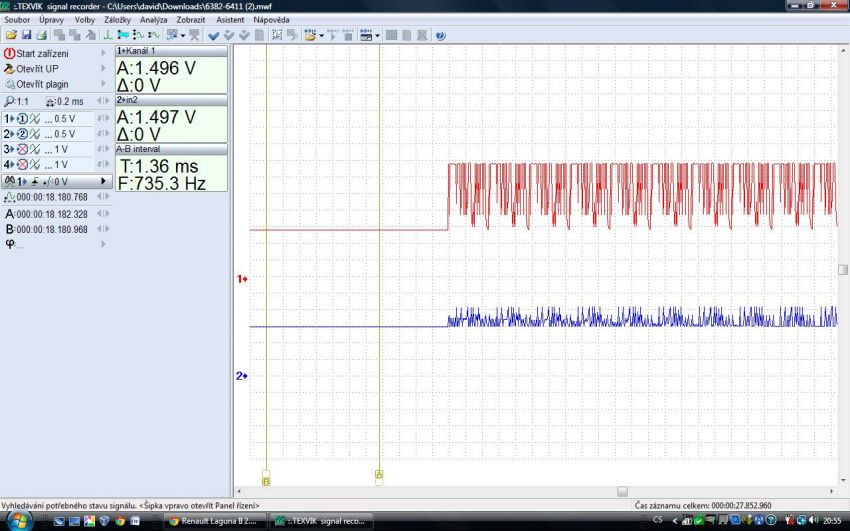850x531 pixels.
Task: Toggle channel 2 enable circle
Action: 22,134
